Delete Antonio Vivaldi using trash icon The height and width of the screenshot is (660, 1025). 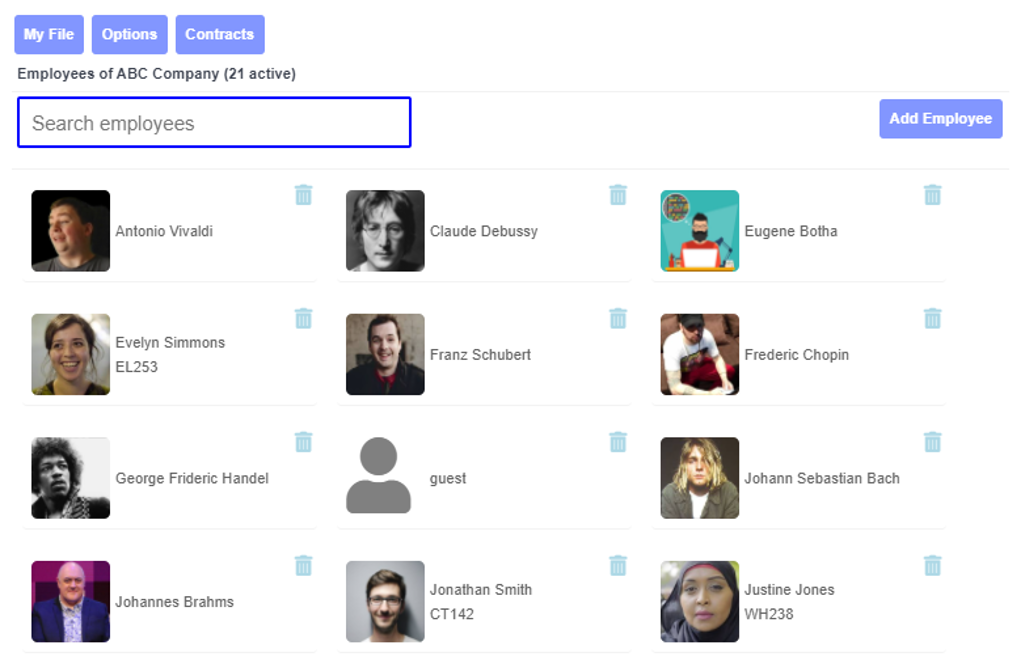(x=303, y=195)
